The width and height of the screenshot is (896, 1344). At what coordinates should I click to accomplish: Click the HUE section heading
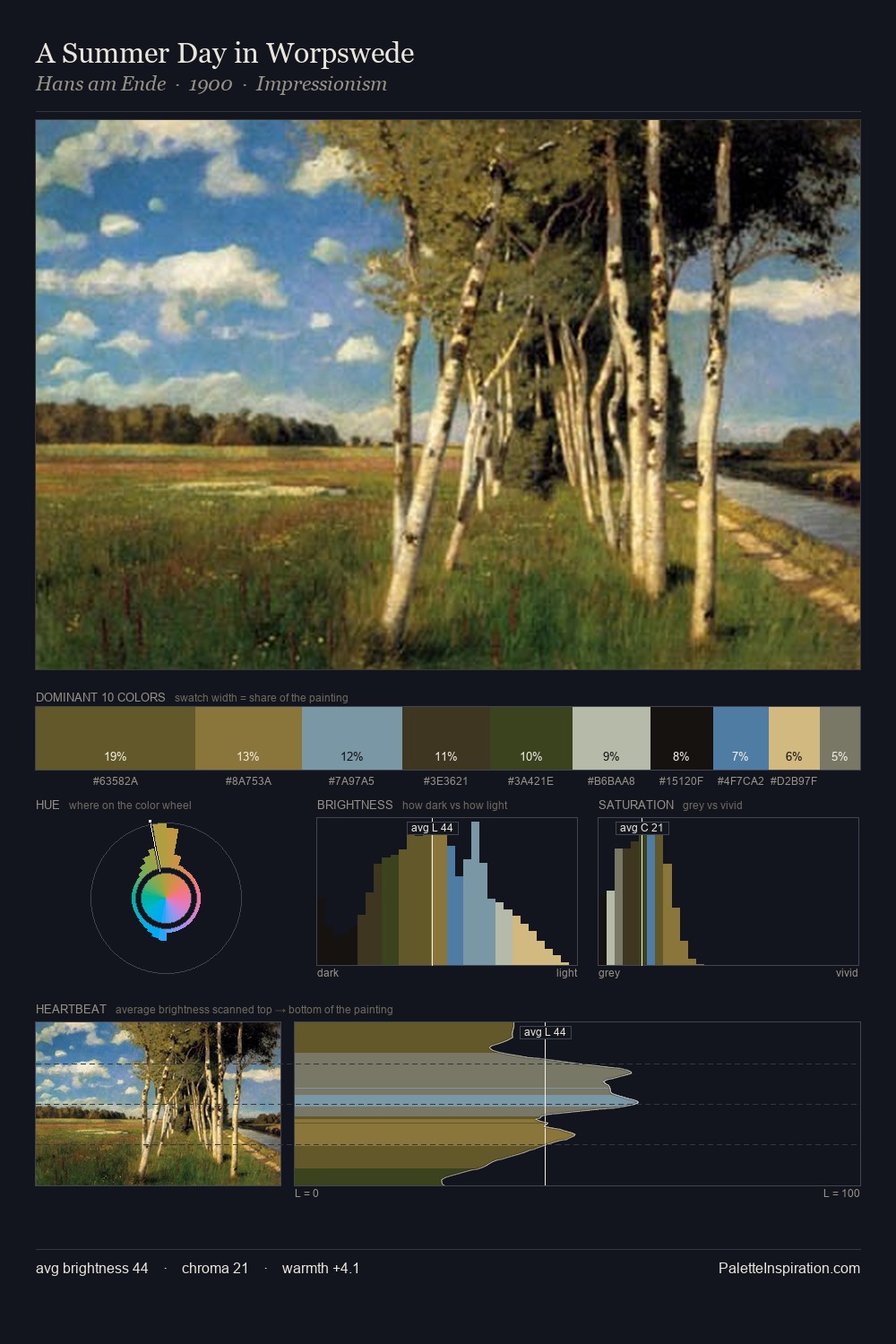click(x=47, y=805)
